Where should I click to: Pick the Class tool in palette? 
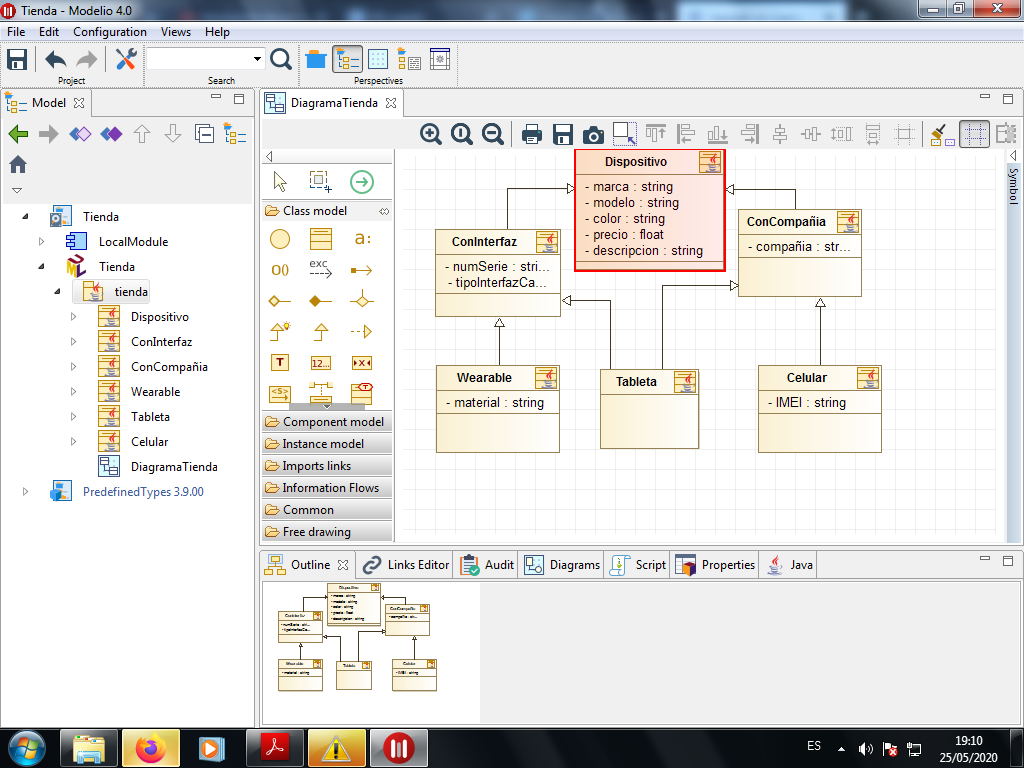321,239
